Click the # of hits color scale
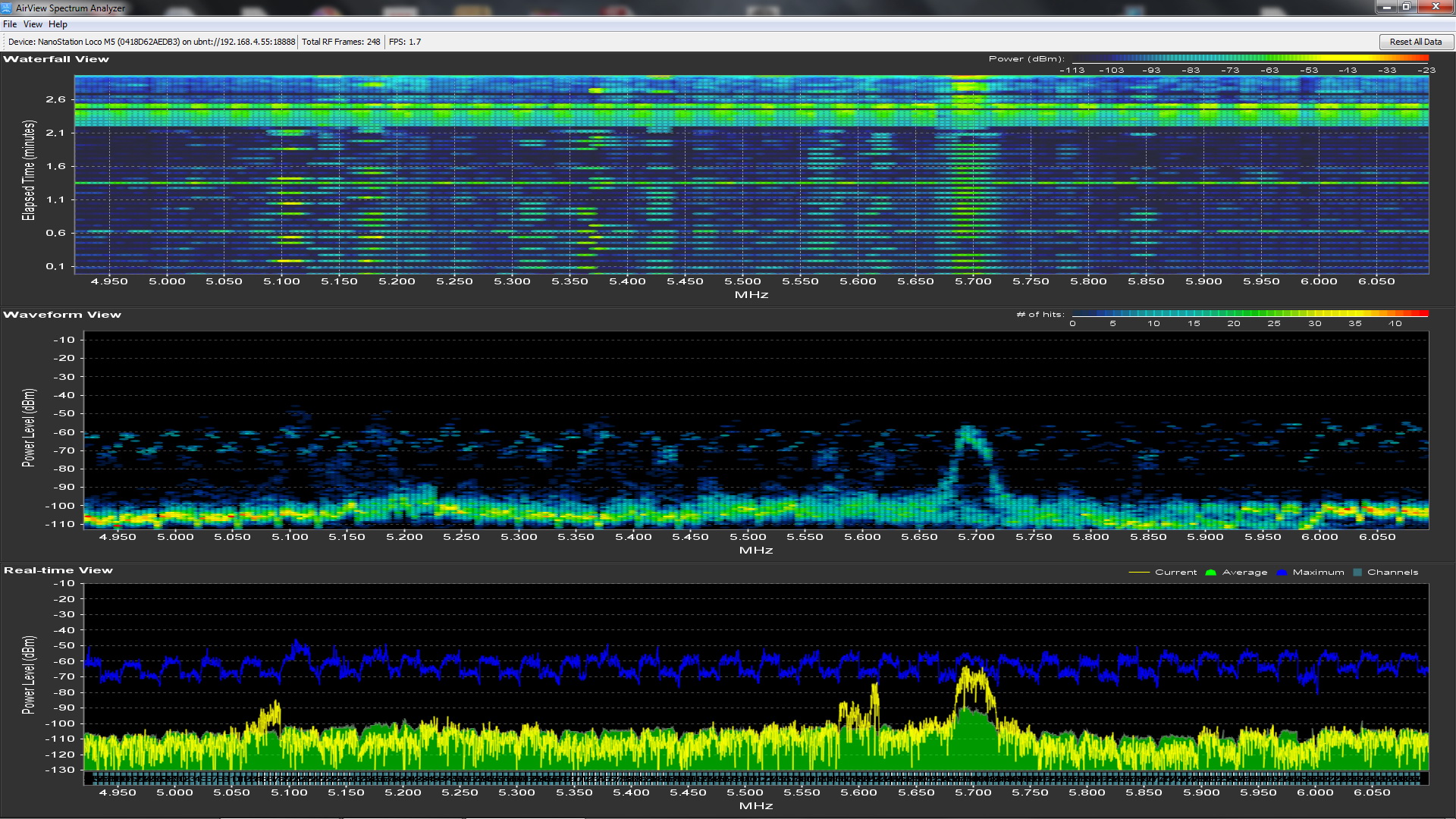The width and height of the screenshot is (1456, 819). pyautogui.click(x=1250, y=313)
